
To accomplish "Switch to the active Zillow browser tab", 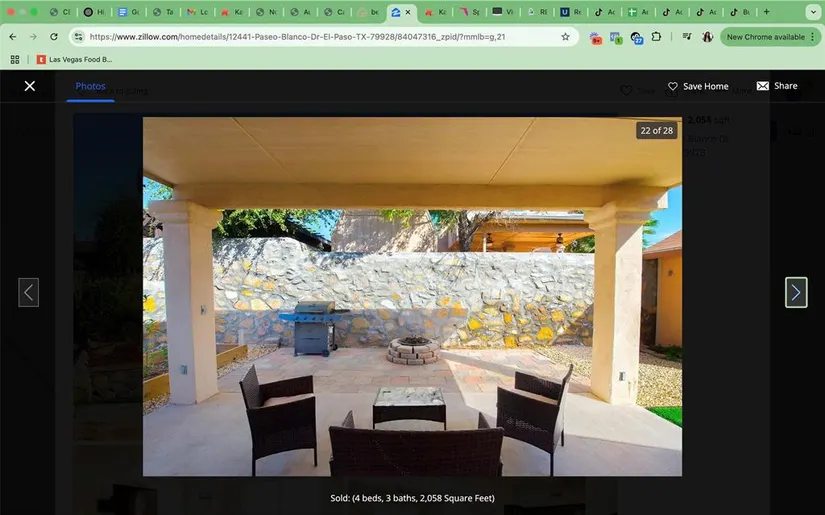I will point(398,12).
